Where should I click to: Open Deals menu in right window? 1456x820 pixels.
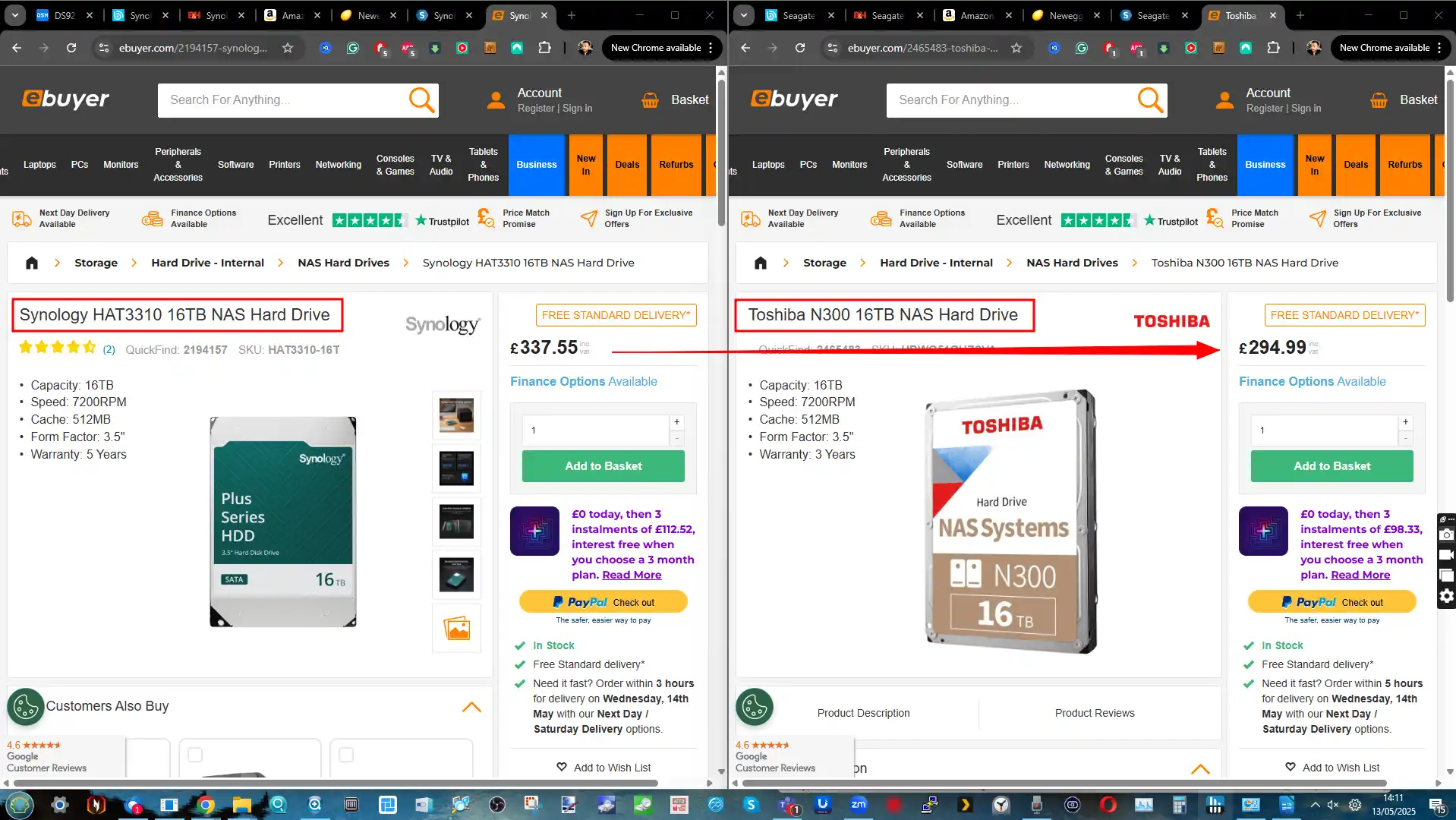click(x=1356, y=165)
